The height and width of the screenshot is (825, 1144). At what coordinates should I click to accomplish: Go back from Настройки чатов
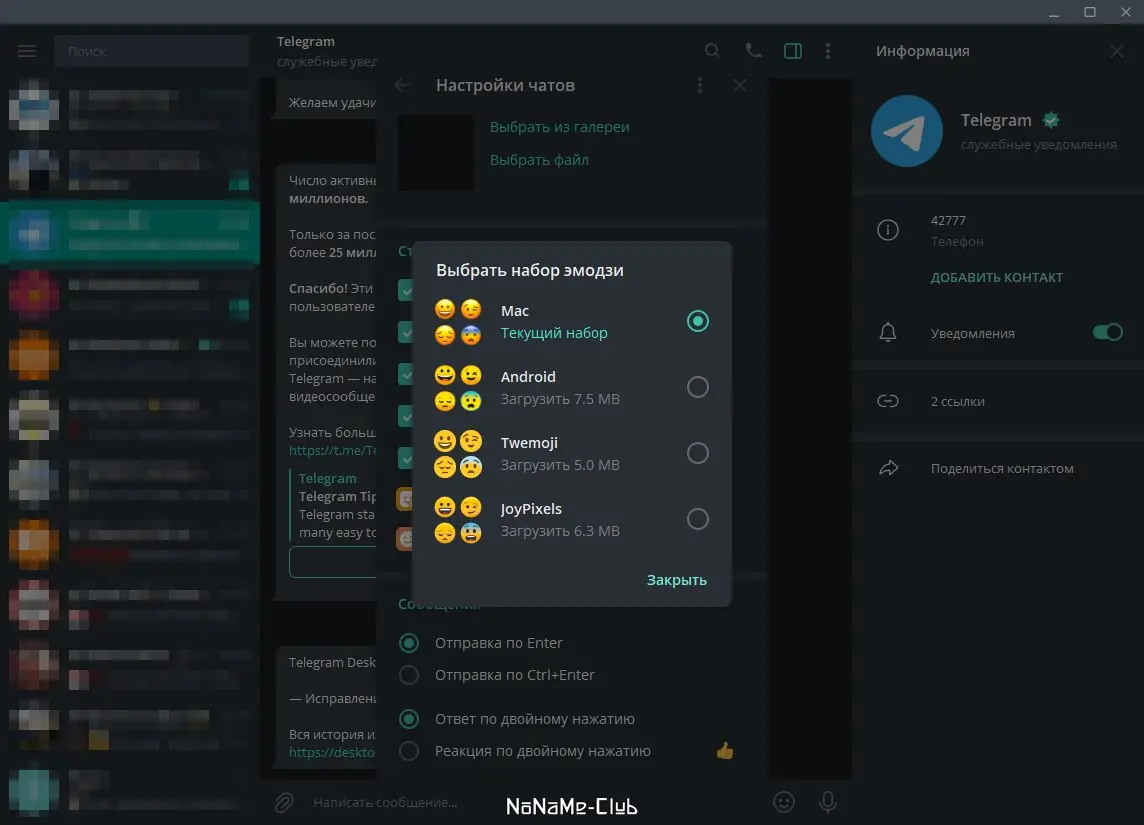pyautogui.click(x=402, y=85)
